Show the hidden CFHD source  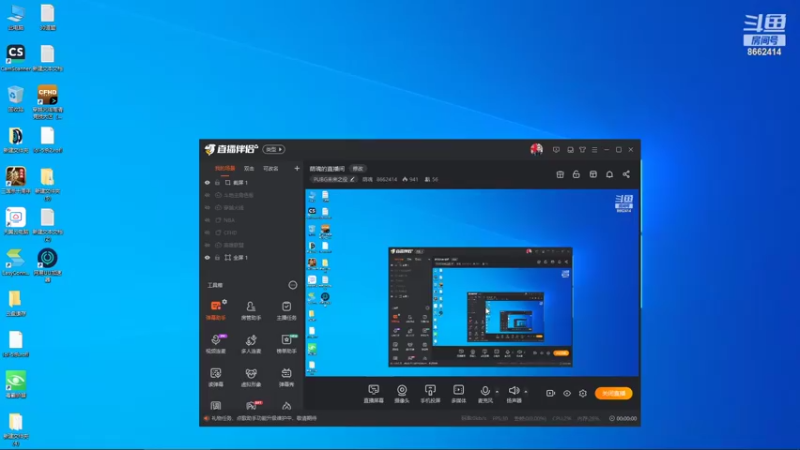207,233
